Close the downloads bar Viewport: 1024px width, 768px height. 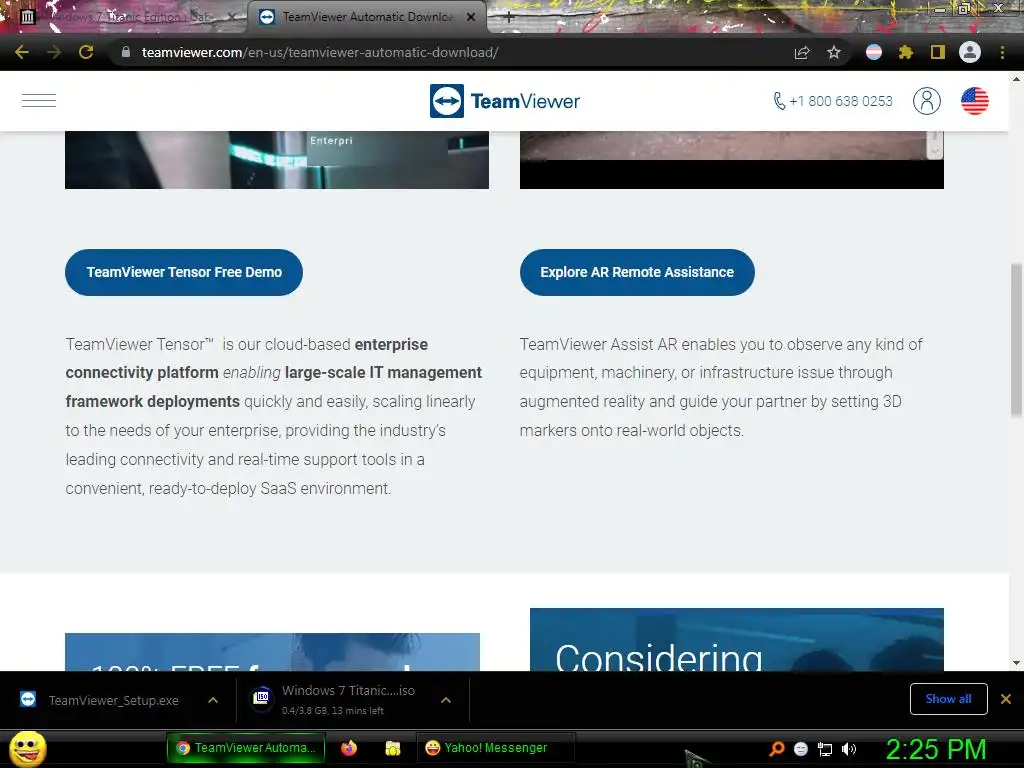(x=1006, y=699)
